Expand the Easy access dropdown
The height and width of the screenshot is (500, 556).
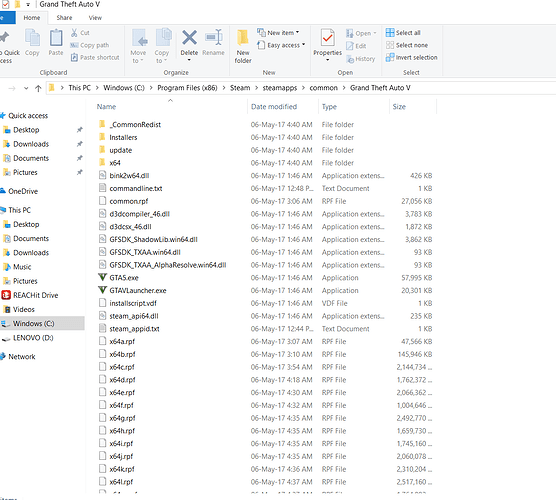pos(281,45)
